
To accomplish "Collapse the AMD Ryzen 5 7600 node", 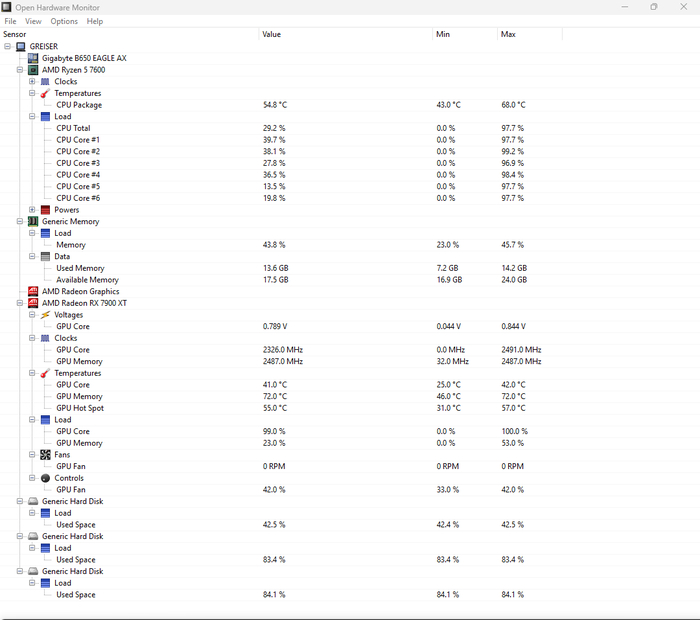I will click(x=20, y=70).
